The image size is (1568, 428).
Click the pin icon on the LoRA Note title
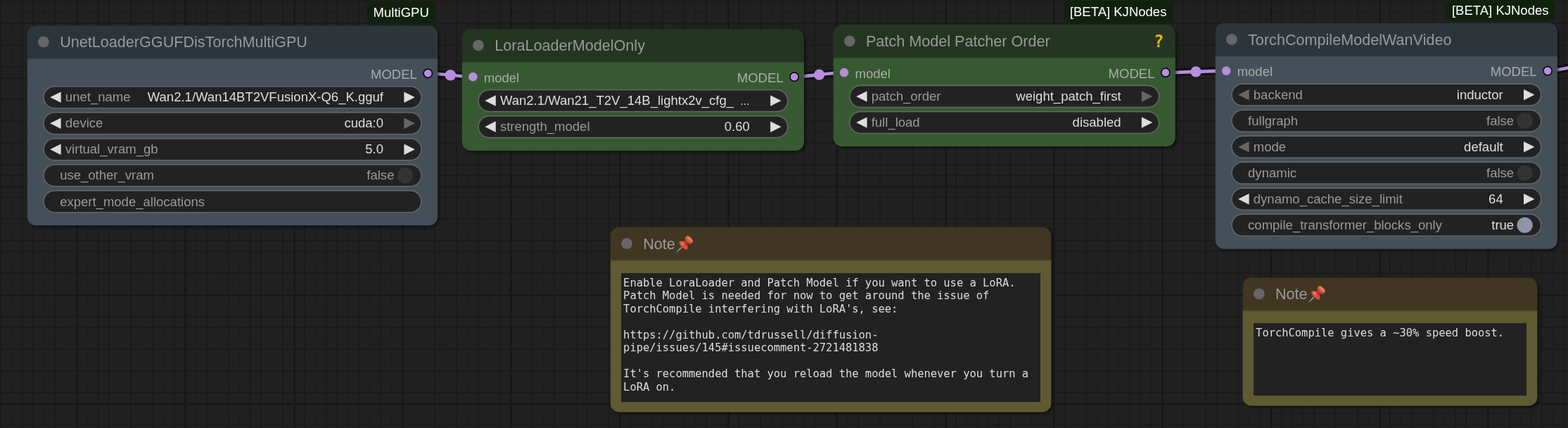coord(685,244)
